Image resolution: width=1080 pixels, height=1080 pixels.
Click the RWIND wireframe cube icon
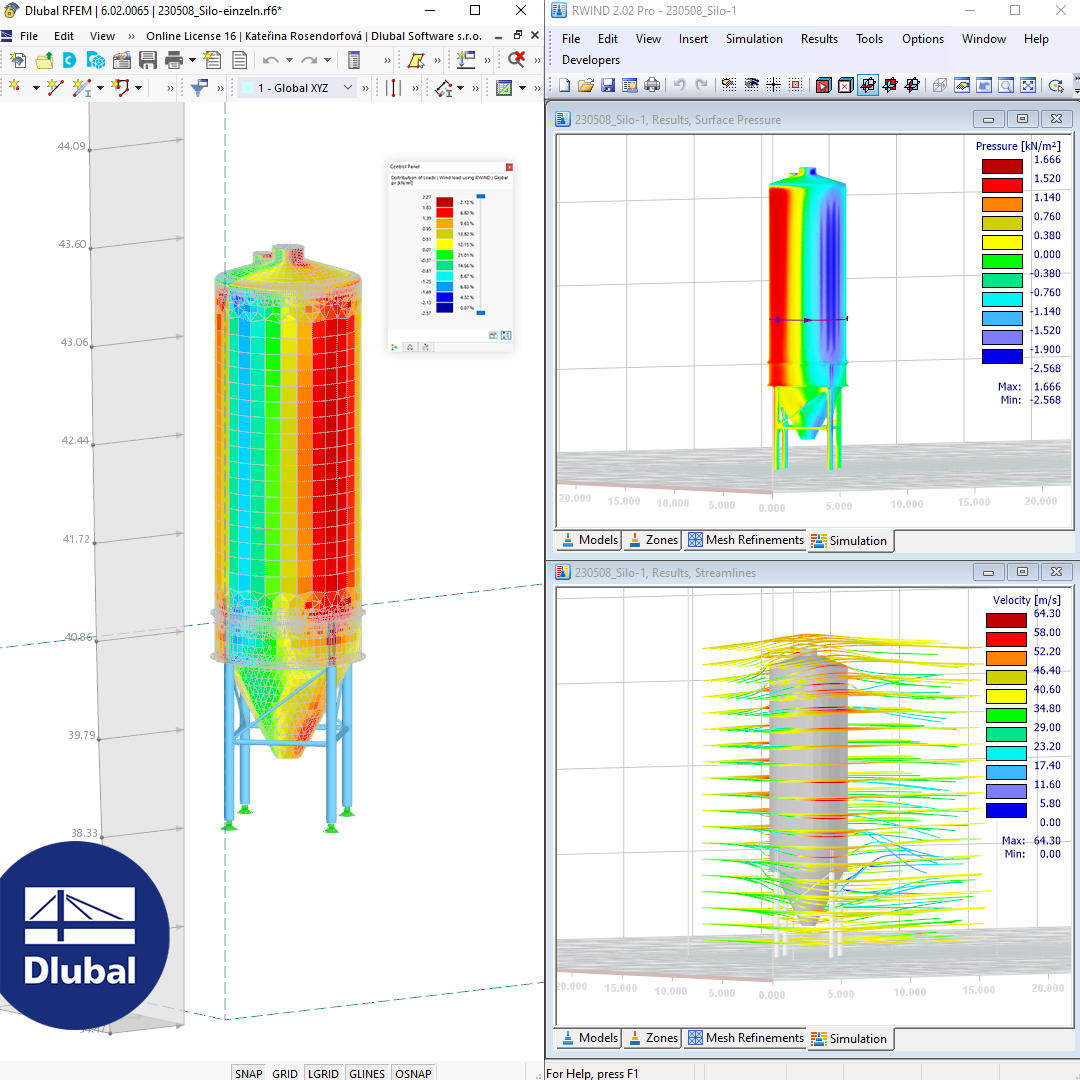939,85
